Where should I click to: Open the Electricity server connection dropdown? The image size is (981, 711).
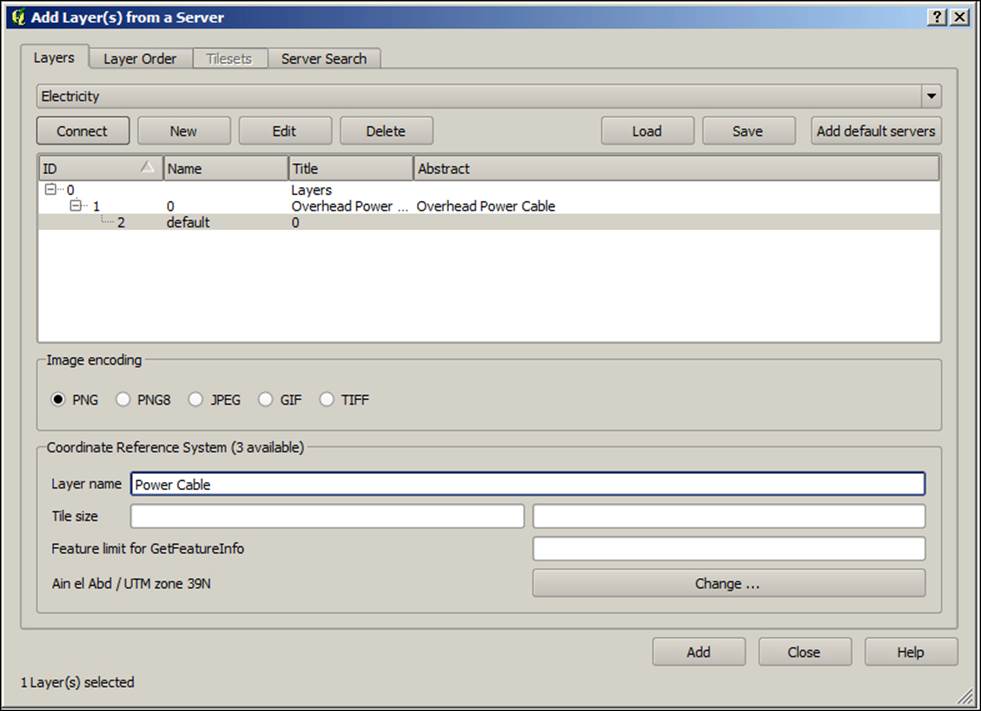pos(932,95)
